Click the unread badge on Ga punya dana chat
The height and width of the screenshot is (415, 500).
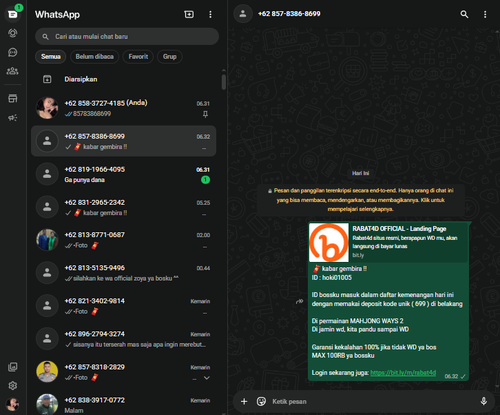pyautogui.click(x=205, y=180)
